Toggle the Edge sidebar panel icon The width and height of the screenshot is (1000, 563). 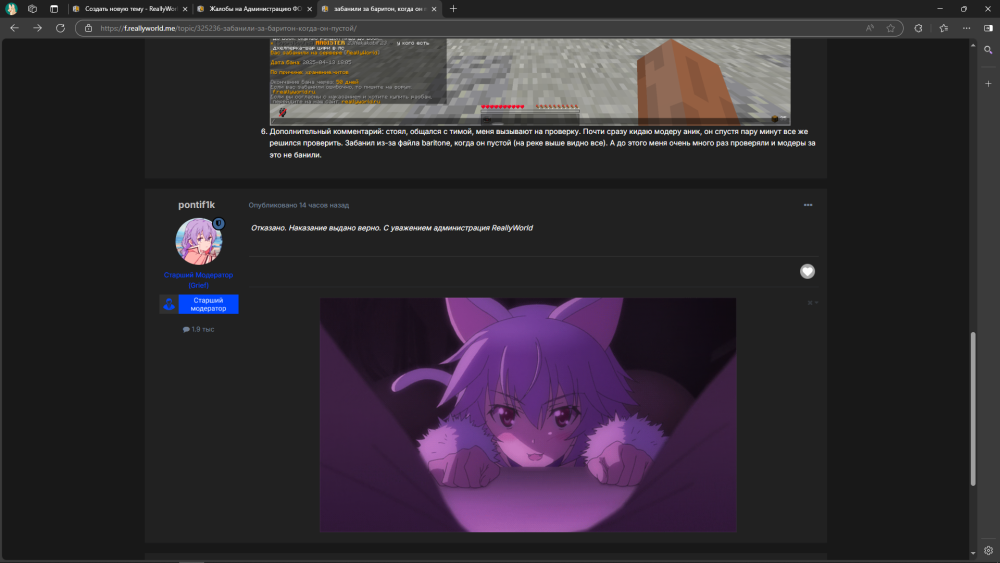(x=988, y=28)
